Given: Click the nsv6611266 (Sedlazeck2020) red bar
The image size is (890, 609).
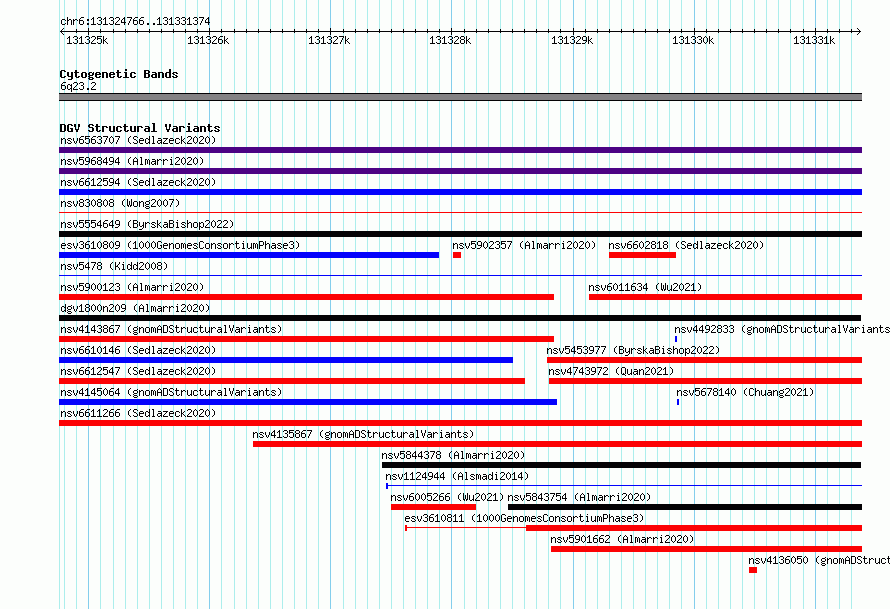Looking at the screenshot, I should (460, 423).
